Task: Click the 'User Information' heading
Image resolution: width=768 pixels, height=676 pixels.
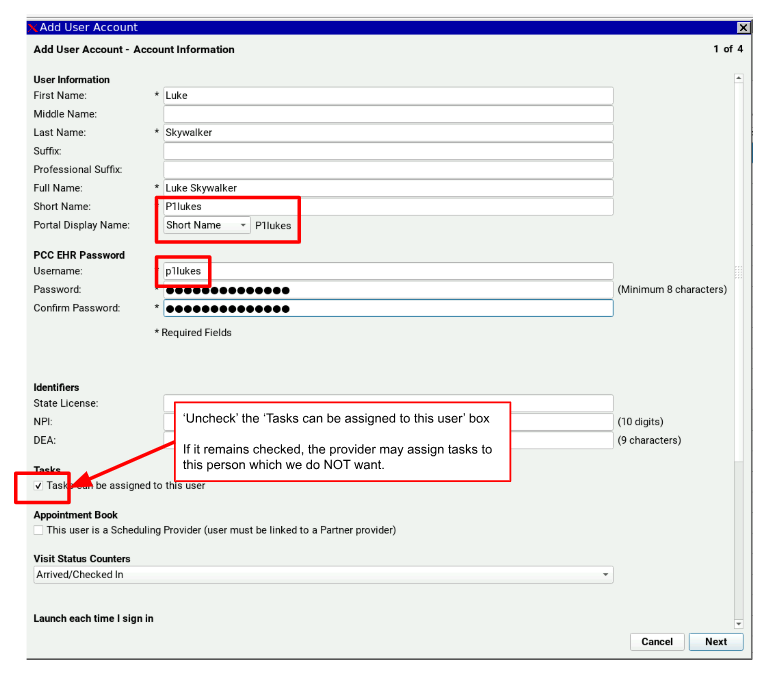Action: pos(72,80)
